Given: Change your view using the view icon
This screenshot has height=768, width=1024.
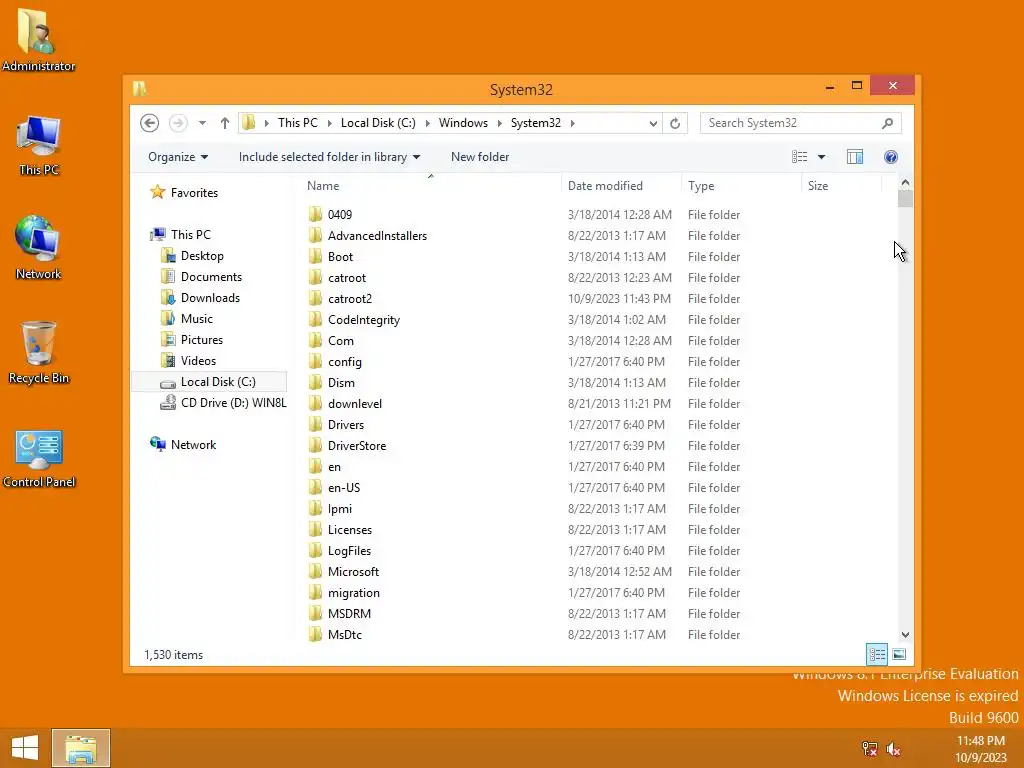Looking at the screenshot, I should (799, 157).
